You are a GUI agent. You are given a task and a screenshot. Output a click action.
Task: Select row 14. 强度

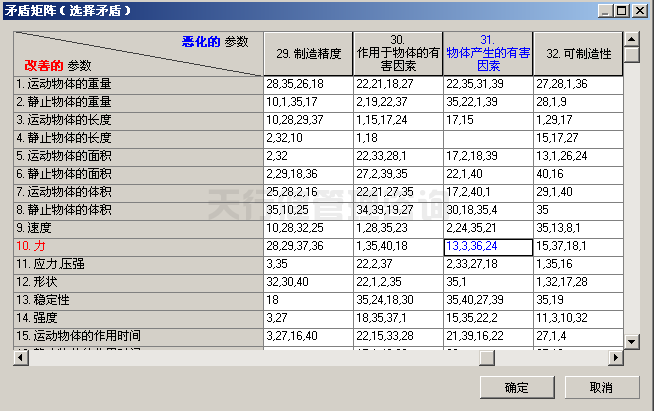138,318
